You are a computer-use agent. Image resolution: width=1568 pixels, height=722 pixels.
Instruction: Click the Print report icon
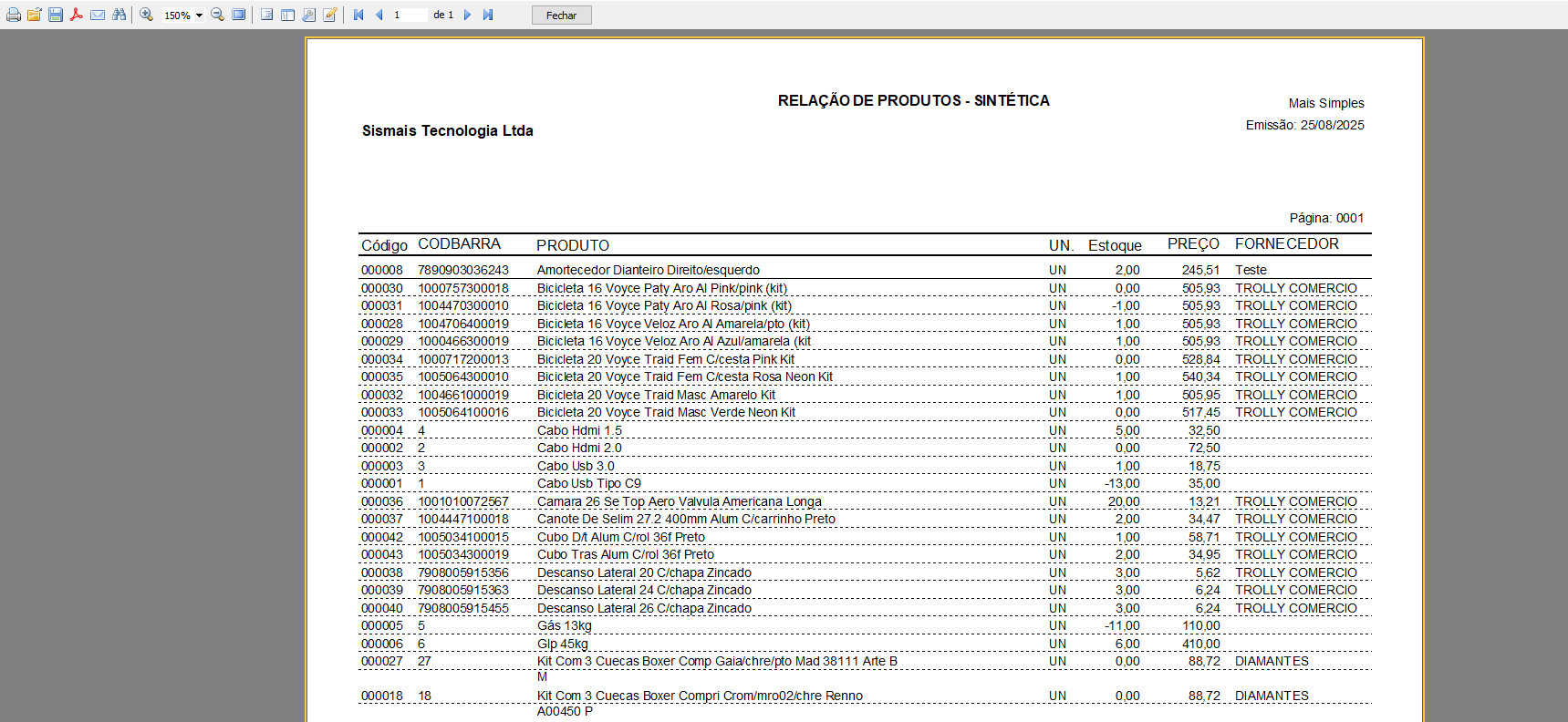click(13, 15)
